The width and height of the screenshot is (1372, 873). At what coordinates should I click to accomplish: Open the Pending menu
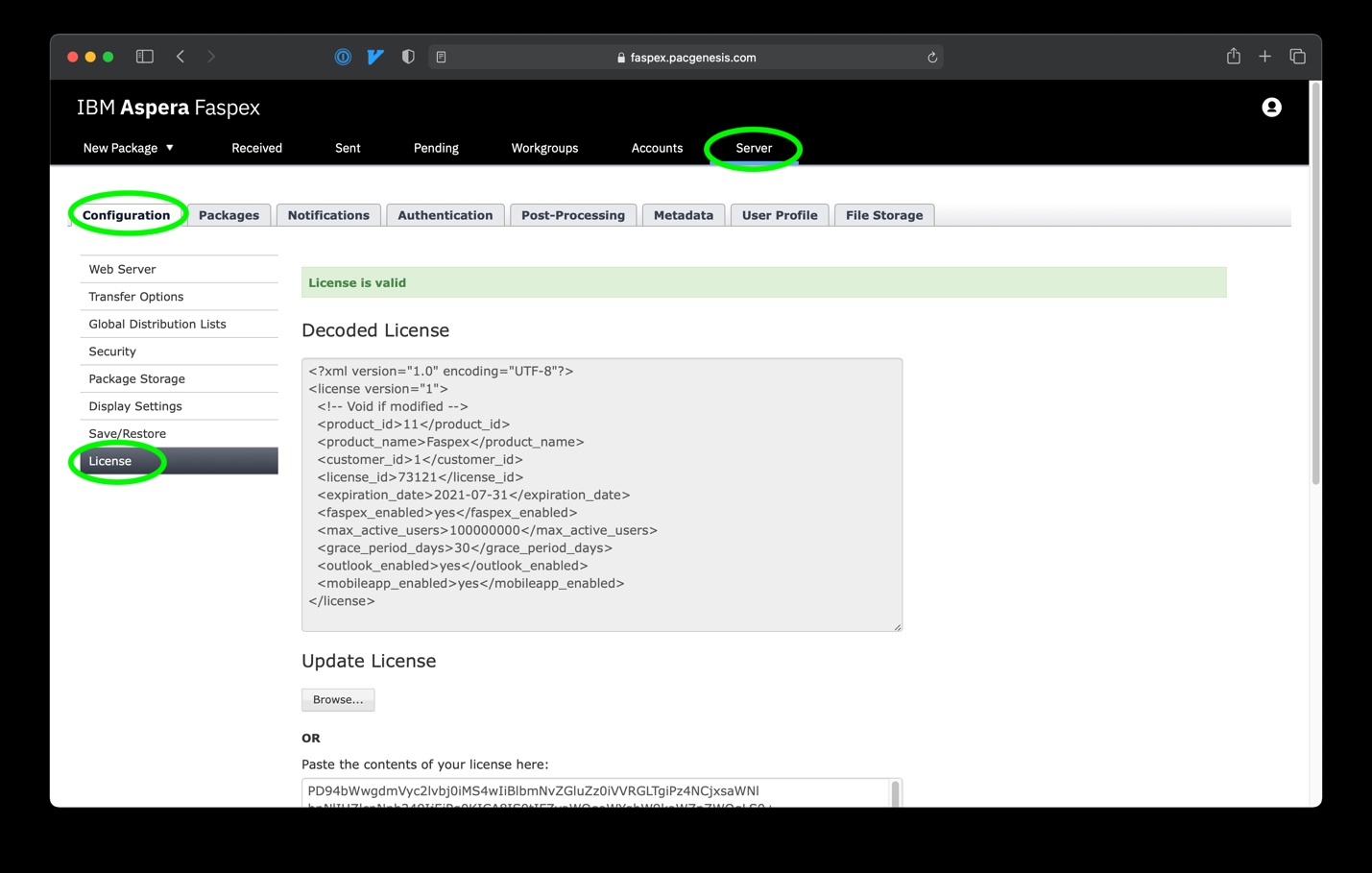pos(436,148)
